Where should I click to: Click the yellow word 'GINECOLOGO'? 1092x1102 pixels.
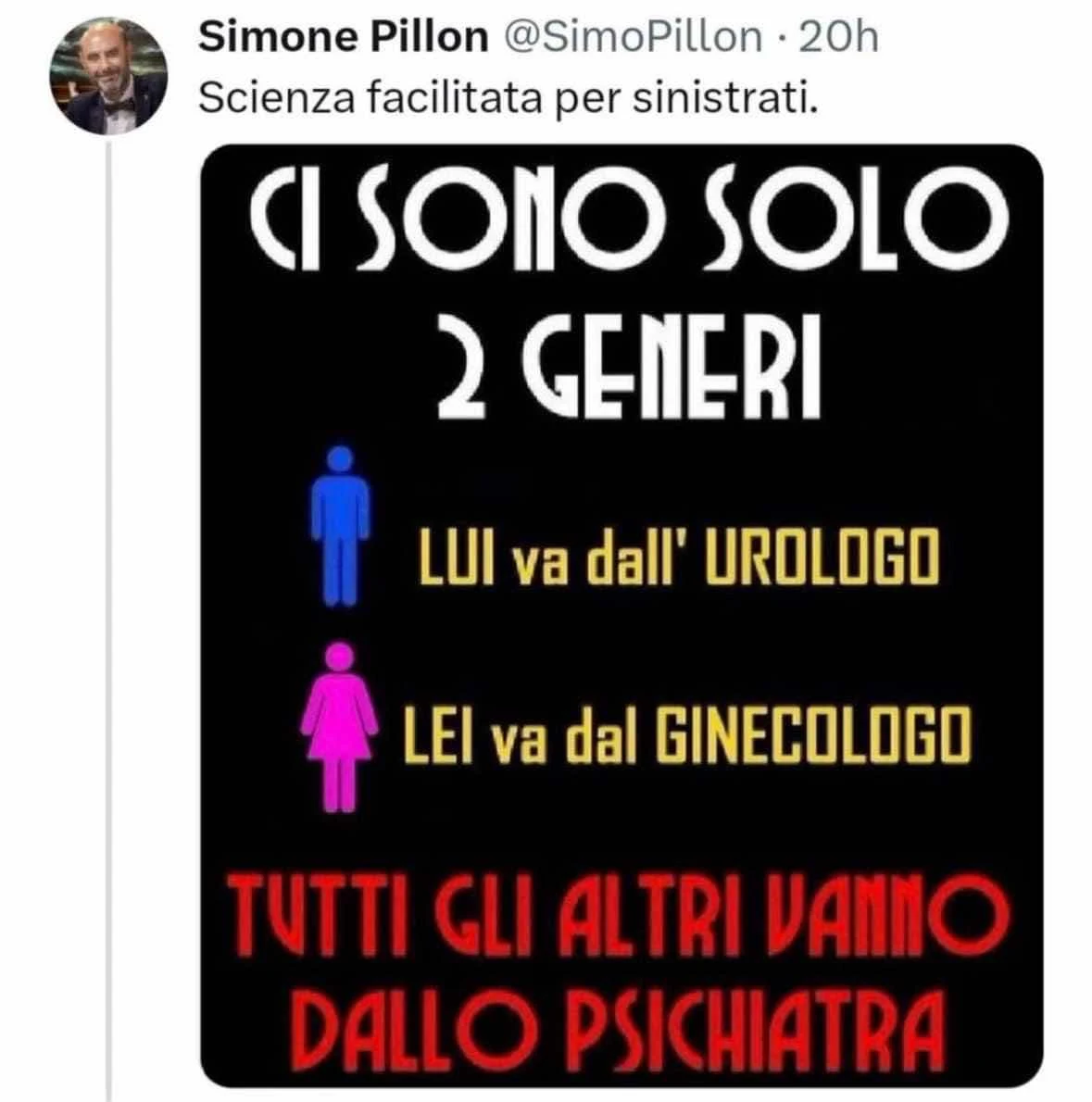tap(814, 735)
